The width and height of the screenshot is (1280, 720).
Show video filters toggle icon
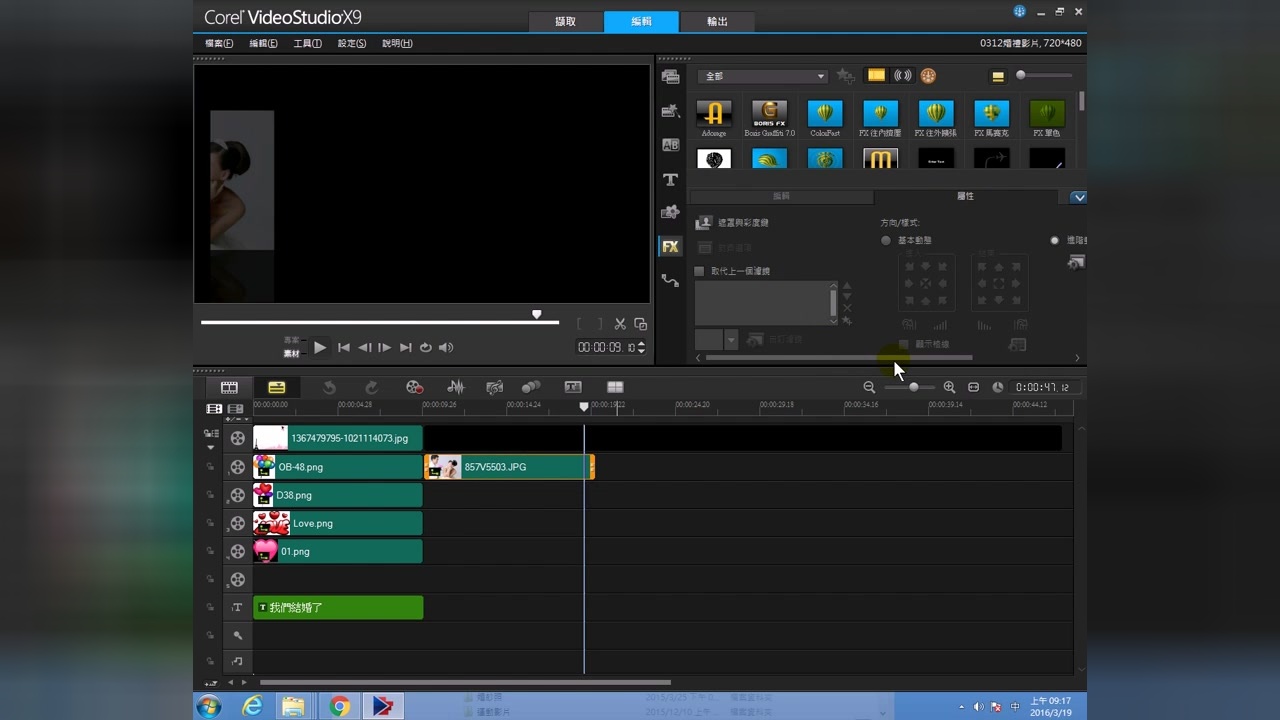pos(876,76)
